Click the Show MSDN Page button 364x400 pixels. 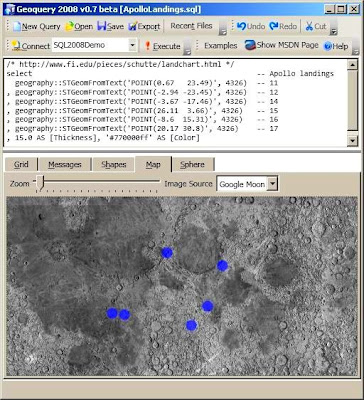282,45
